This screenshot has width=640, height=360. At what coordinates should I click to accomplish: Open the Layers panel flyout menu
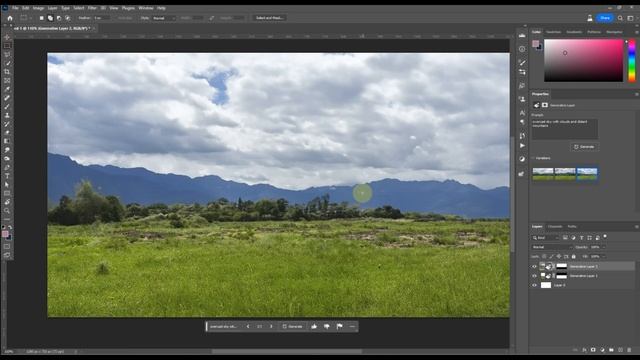point(636,227)
